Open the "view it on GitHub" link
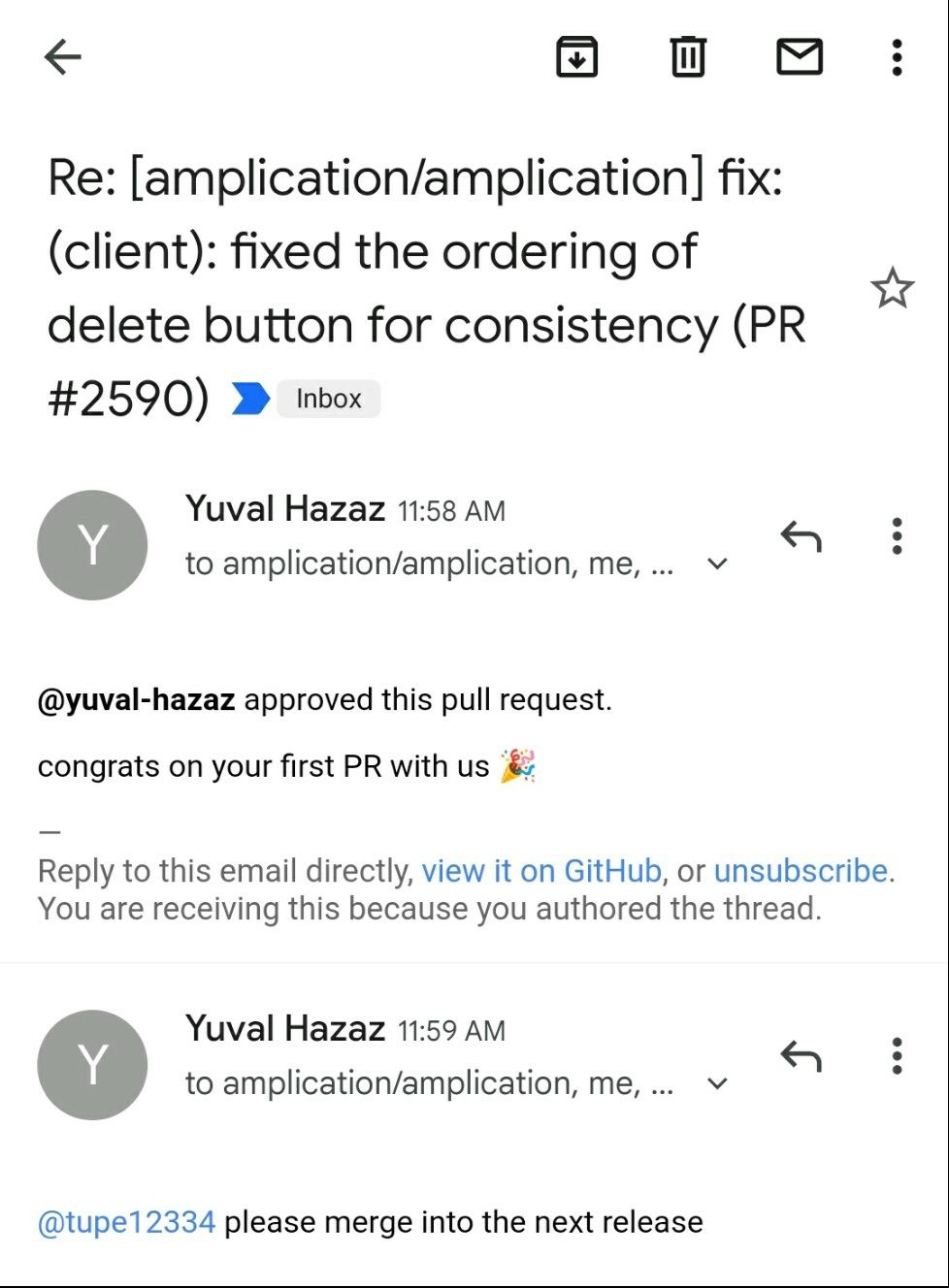 (541, 871)
